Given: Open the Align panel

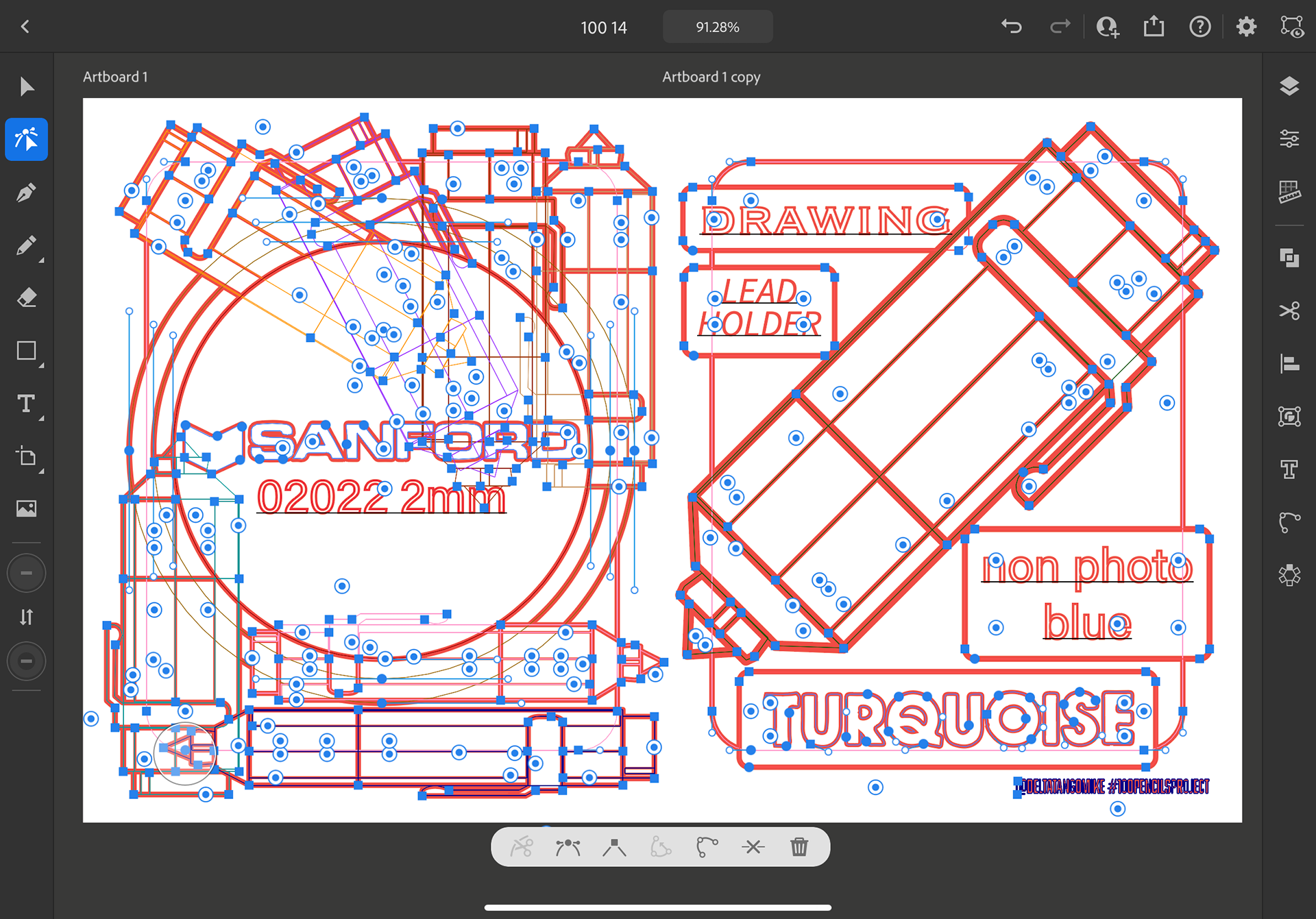Looking at the screenshot, I should [1289, 363].
